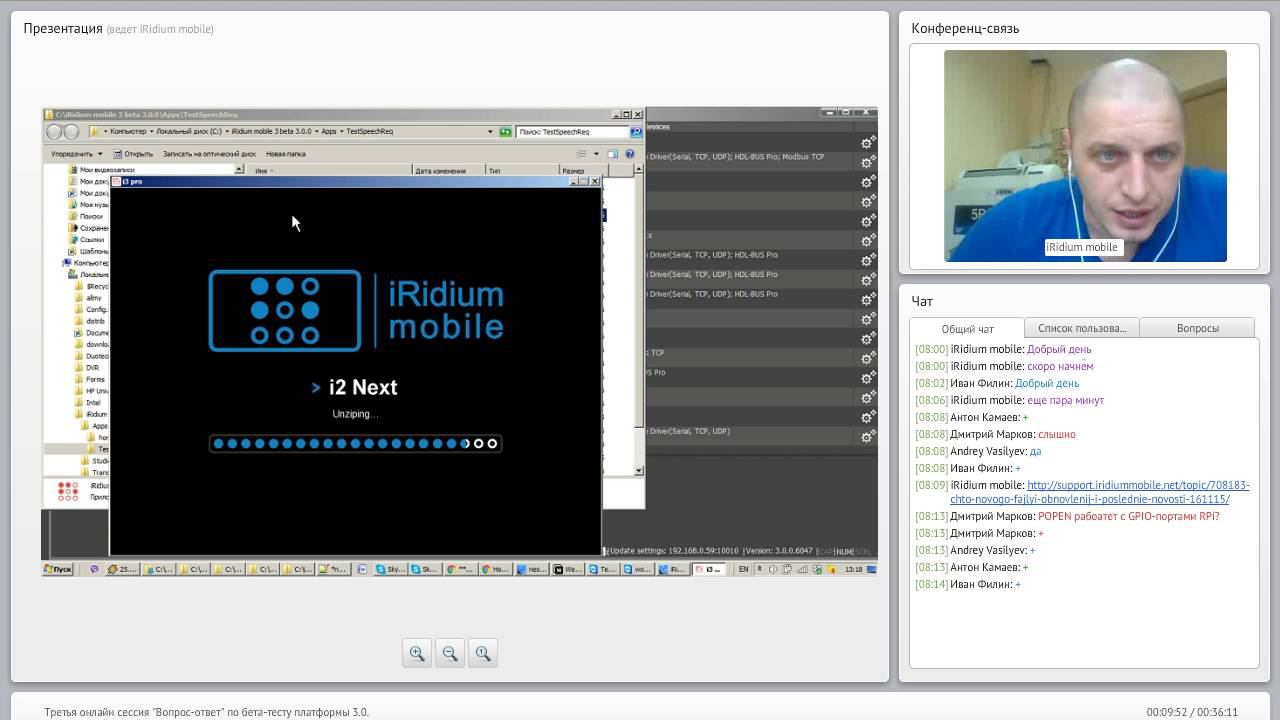
Task: Open the Explorer help icon
Action: (630, 154)
